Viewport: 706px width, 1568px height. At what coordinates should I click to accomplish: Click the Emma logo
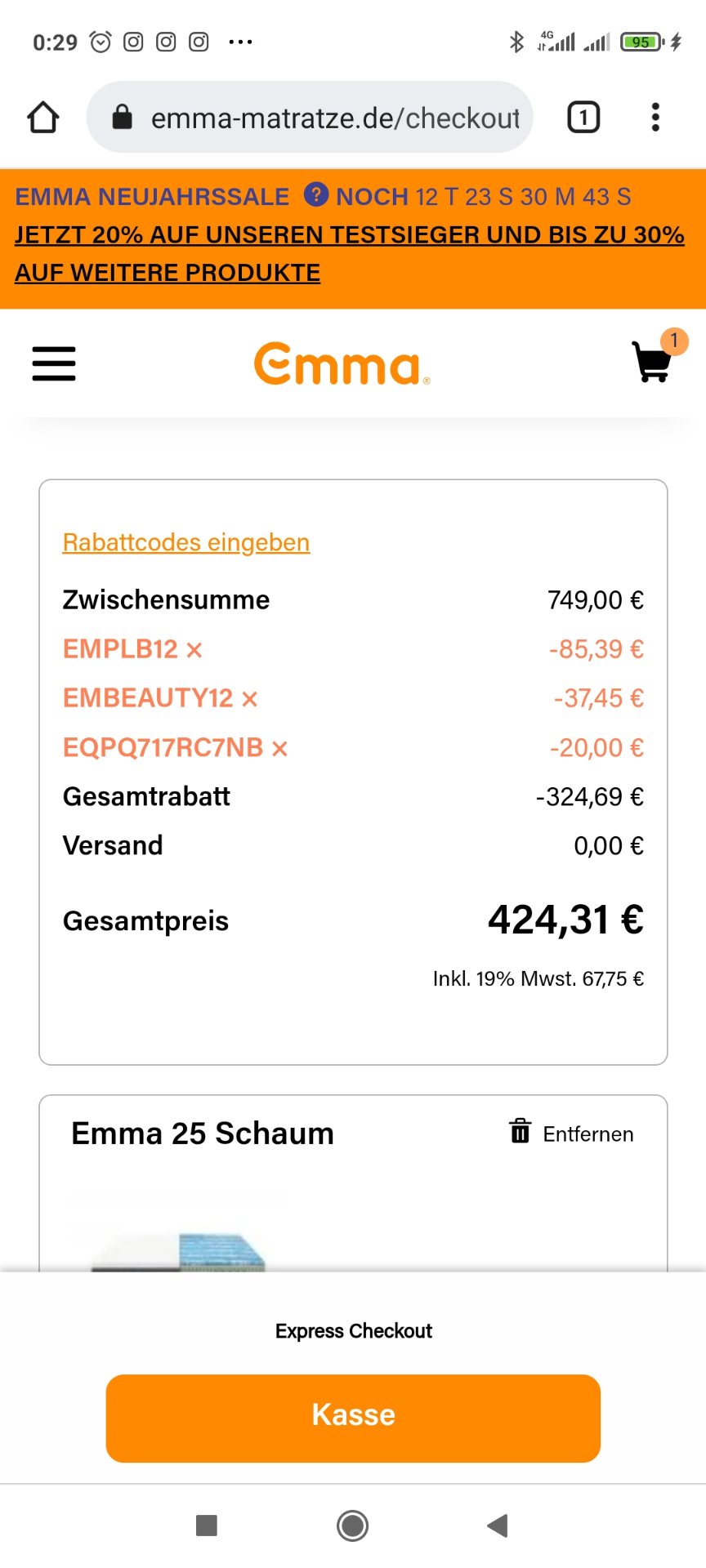click(x=342, y=363)
